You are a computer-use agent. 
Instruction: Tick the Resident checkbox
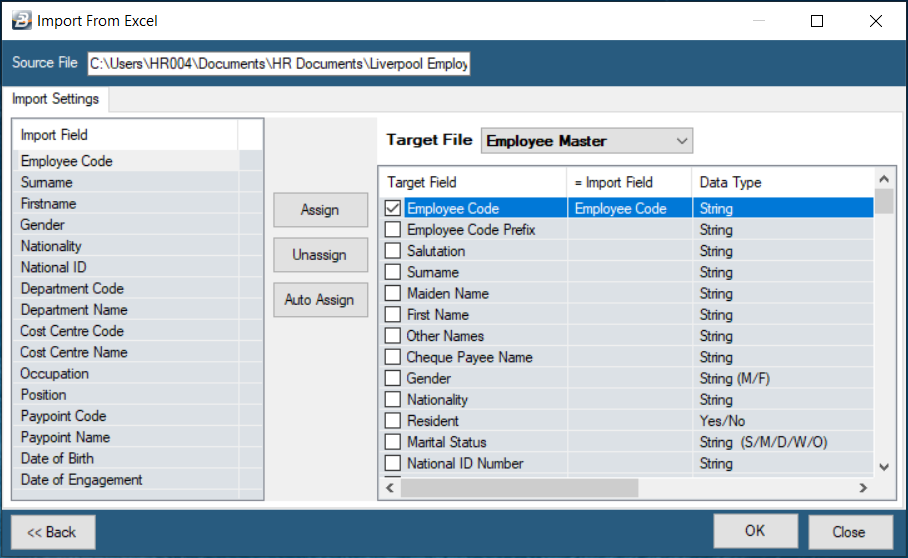coord(393,421)
